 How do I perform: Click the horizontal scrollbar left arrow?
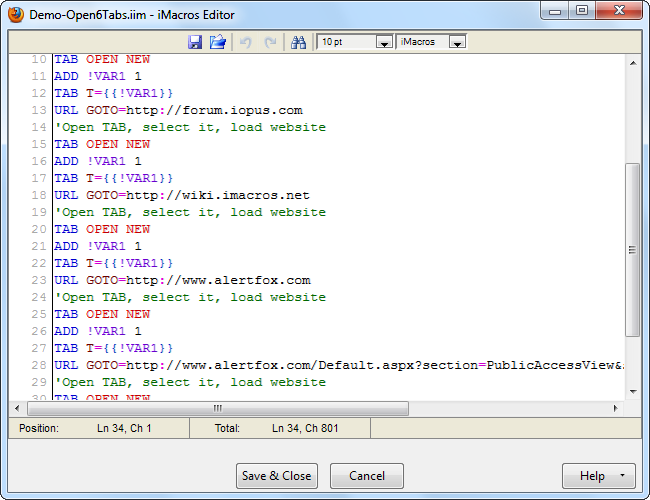pyautogui.click(x=17, y=408)
